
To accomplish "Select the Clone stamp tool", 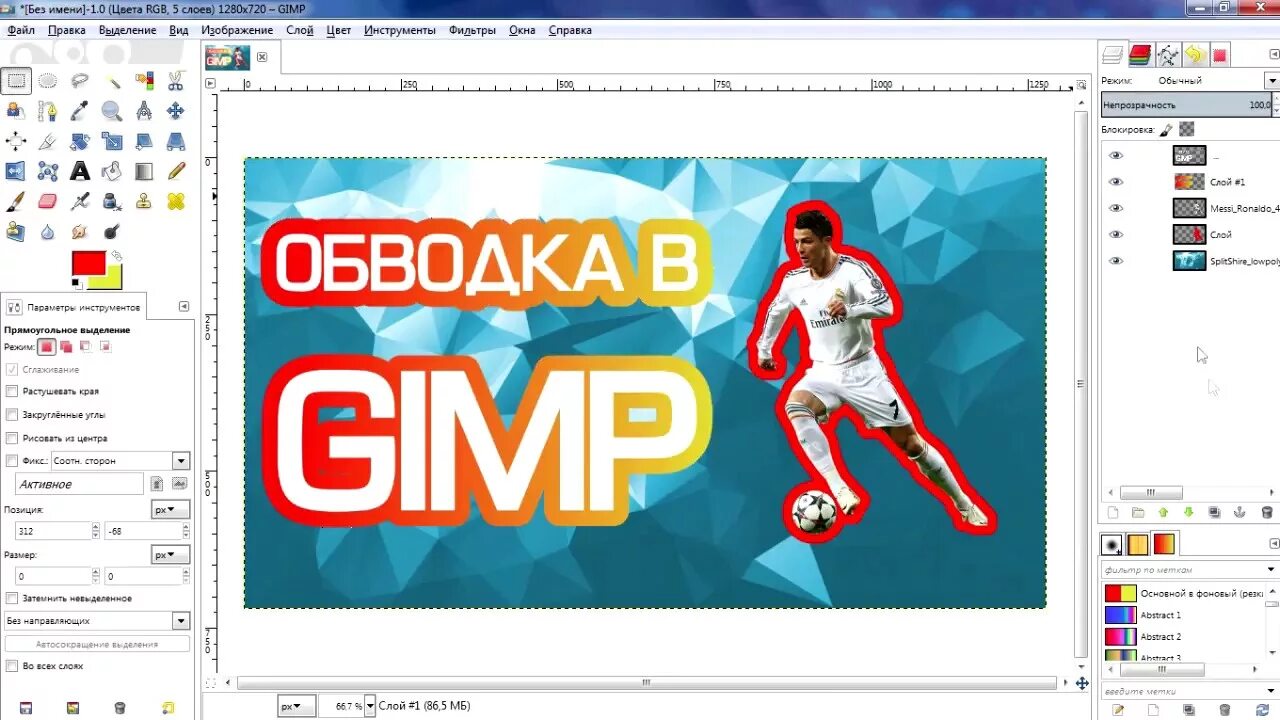I will coord(144,201).
